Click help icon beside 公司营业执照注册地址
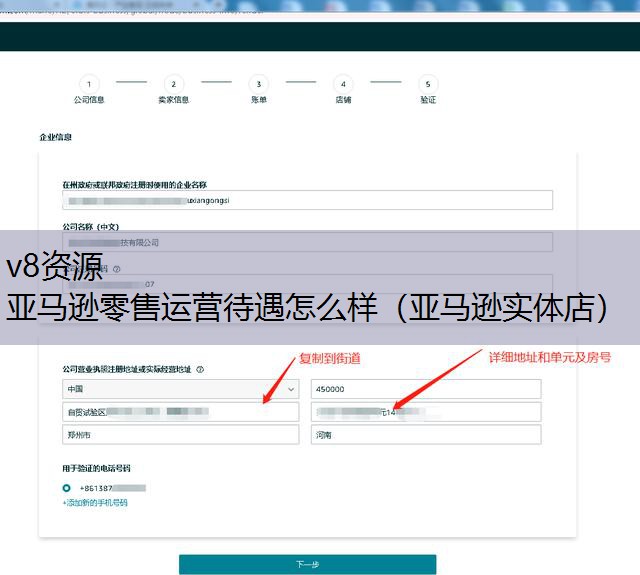This screenshot has height=575, width=640. click(x=200, y=369)
